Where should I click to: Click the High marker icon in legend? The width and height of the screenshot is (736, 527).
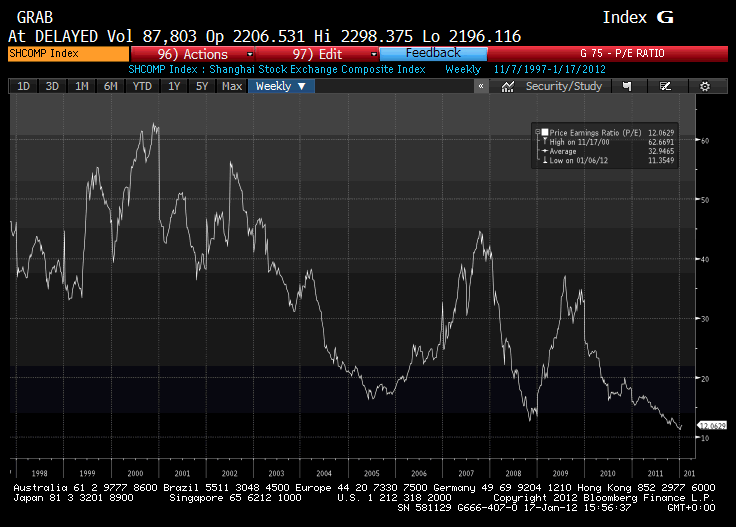pos(545,142)
